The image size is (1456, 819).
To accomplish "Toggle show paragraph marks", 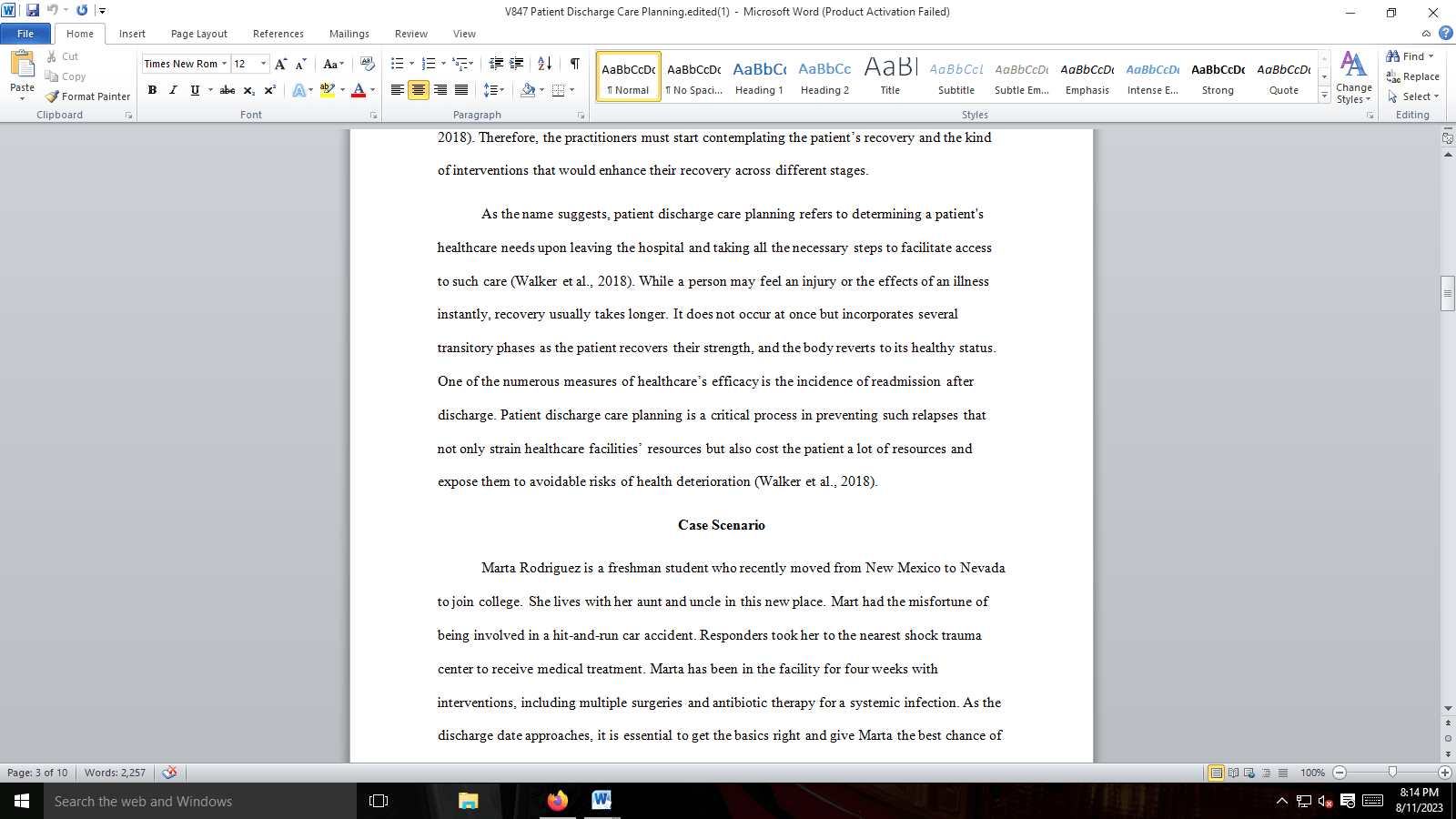I will click(x=574, y=64).
